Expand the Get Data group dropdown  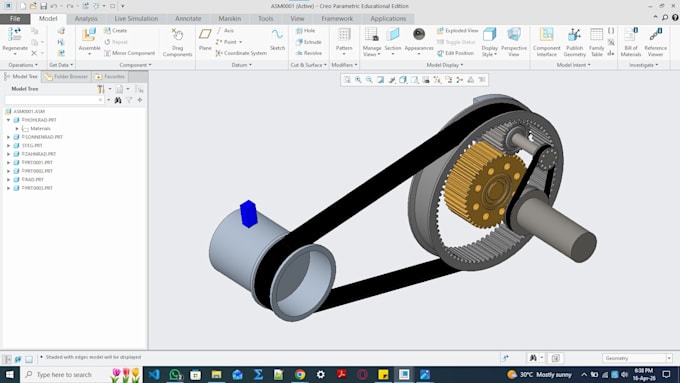pyautogui.click(x=61, y=65)
